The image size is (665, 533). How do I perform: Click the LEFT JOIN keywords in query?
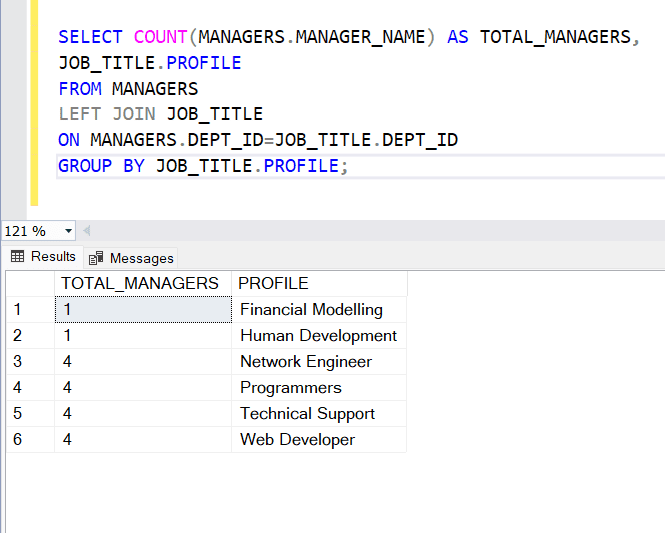coord(107,114)
